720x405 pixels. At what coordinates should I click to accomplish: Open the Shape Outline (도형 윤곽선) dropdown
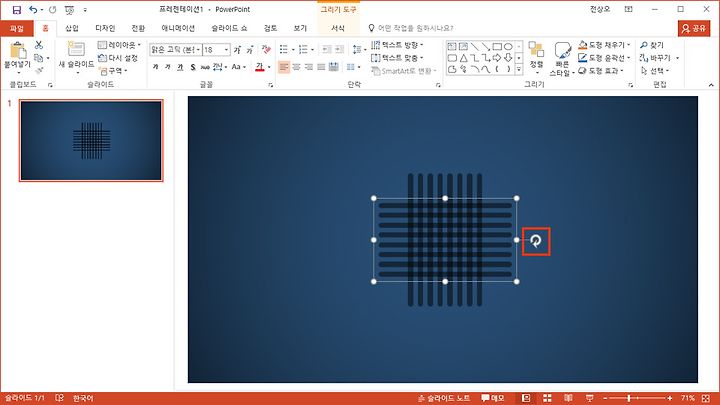click(x=604, y=58)
